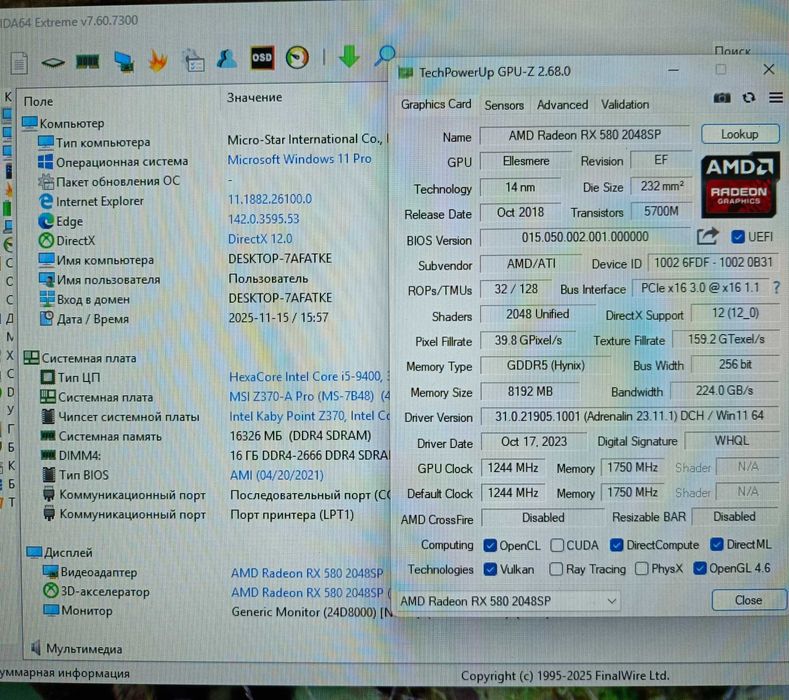Open the motherboard chip icon in AIDA64 toolbar
The width and height of the screenshot is (789, 700).
(53, 62)
